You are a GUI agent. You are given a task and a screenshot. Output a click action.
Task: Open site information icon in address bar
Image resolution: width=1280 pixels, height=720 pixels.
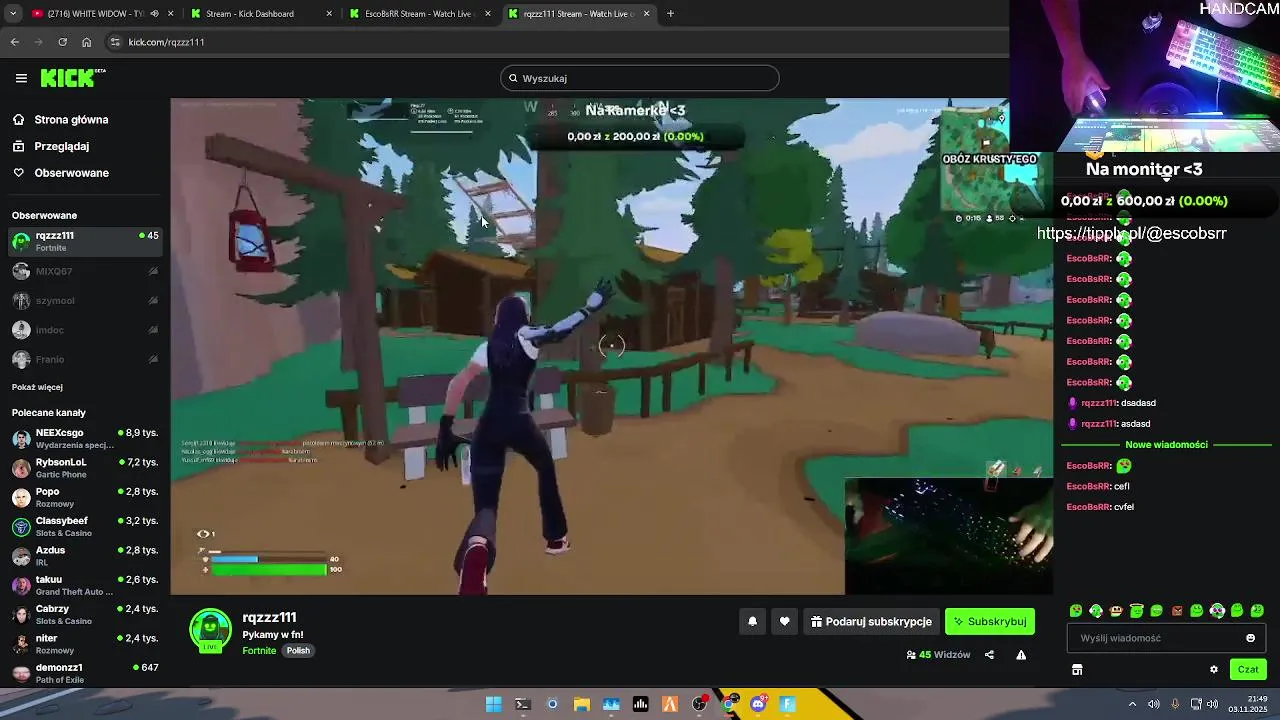coord(115,42)
